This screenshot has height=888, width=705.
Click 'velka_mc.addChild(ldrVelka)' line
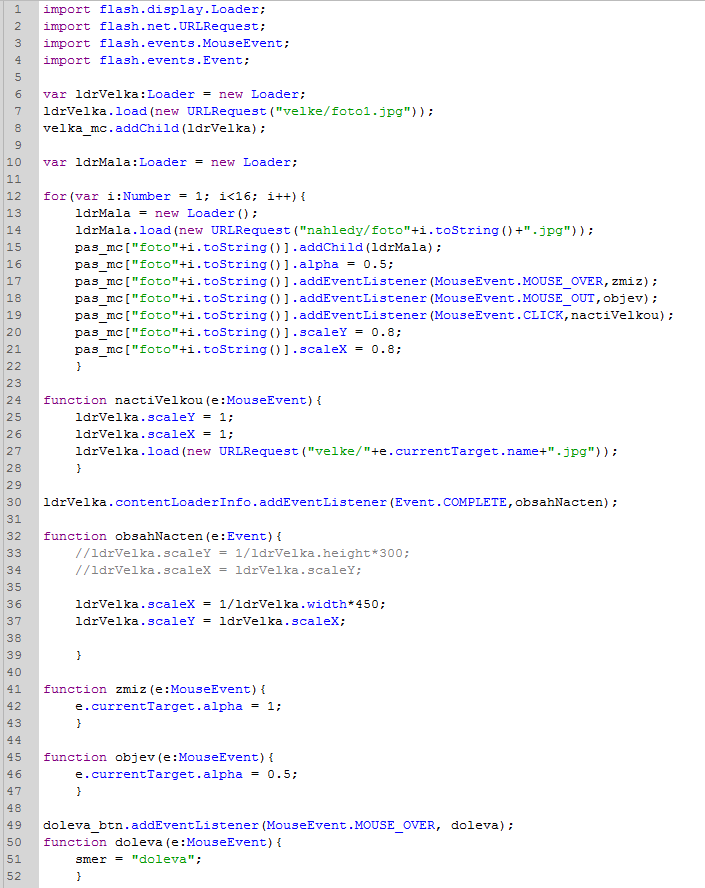pyautogui.click(x=154, y=128)
